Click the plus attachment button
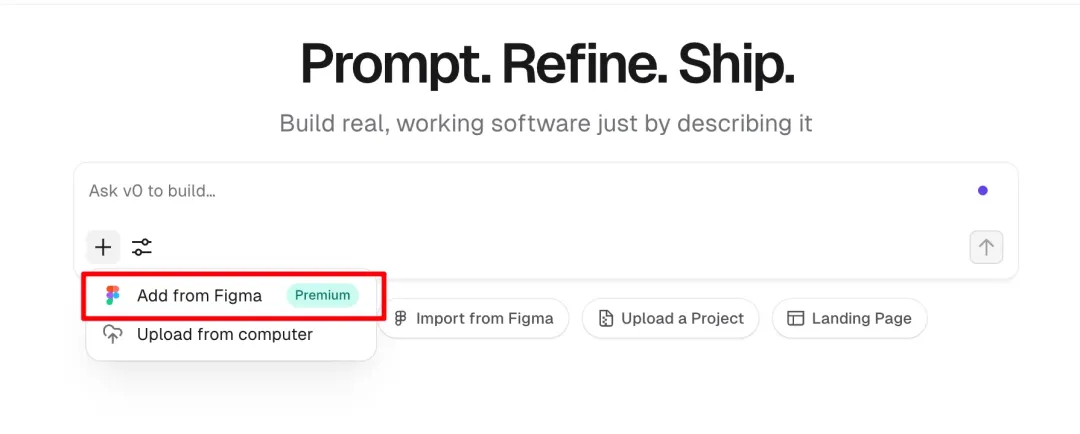 tap(103, 247)
